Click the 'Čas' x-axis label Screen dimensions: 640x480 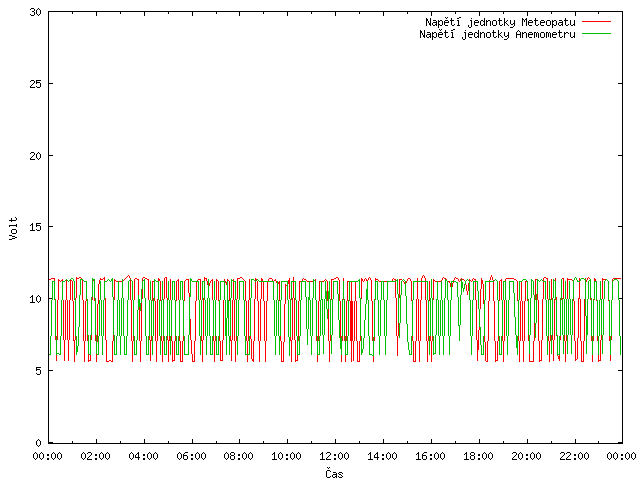(x=334, y=473)
